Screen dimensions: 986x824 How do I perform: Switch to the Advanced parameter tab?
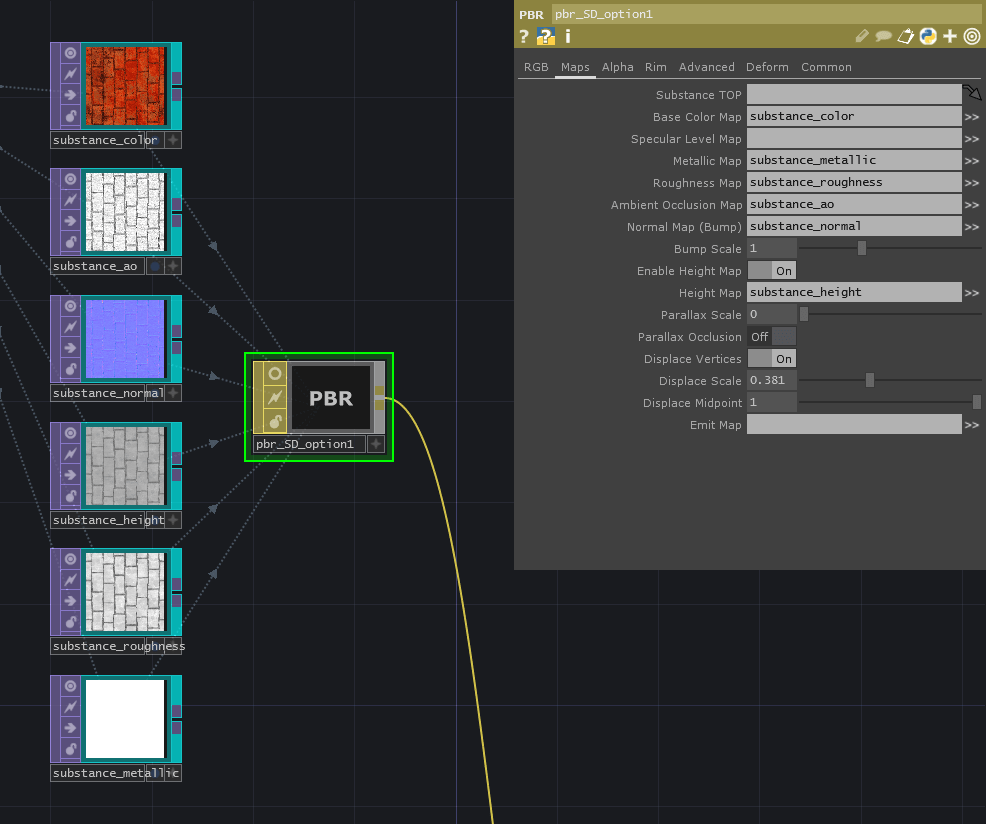706,67
